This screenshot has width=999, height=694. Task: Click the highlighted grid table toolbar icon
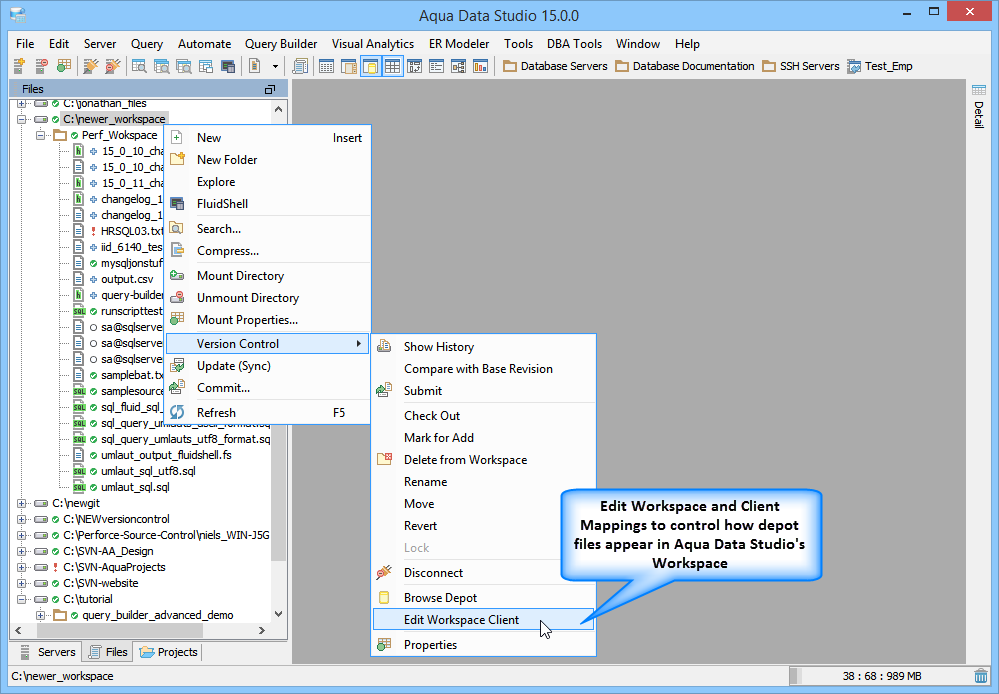point(392,66)
